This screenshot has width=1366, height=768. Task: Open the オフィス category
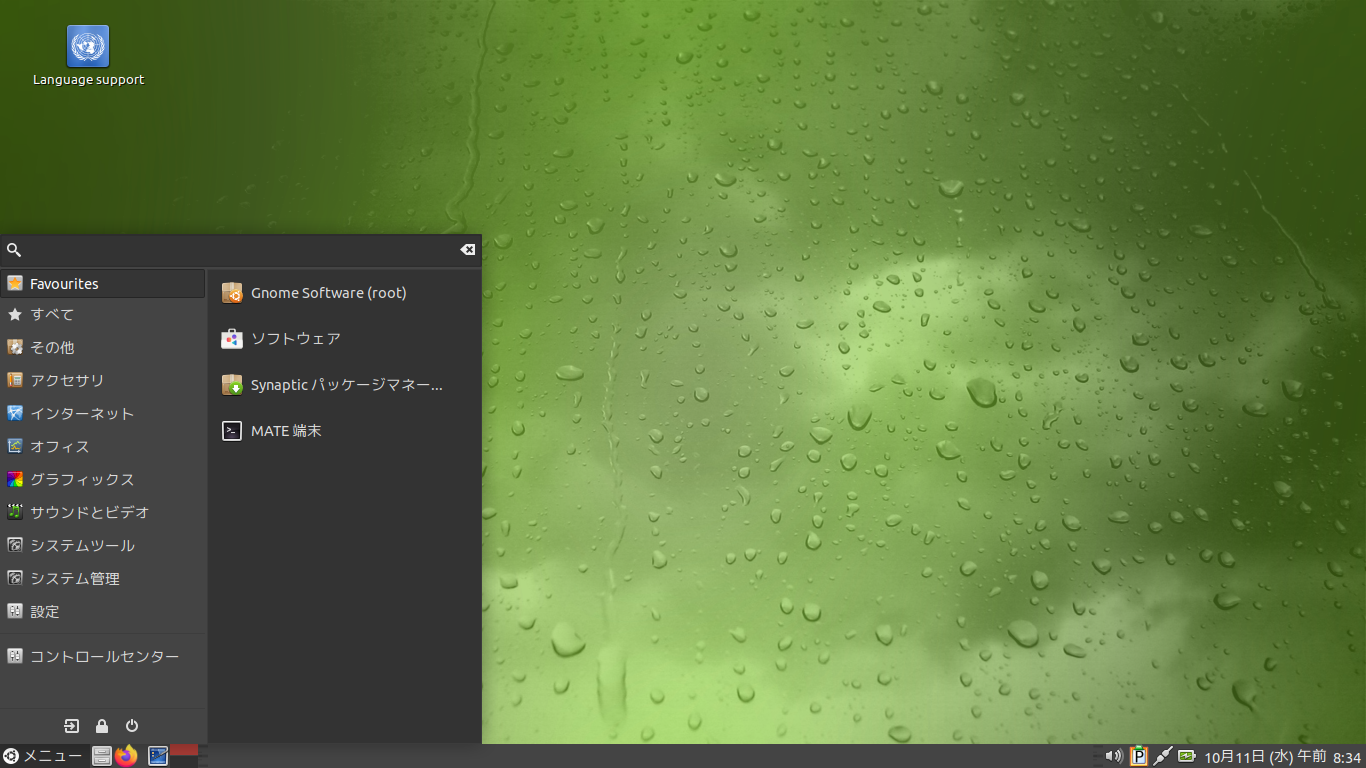coord(103,447)
